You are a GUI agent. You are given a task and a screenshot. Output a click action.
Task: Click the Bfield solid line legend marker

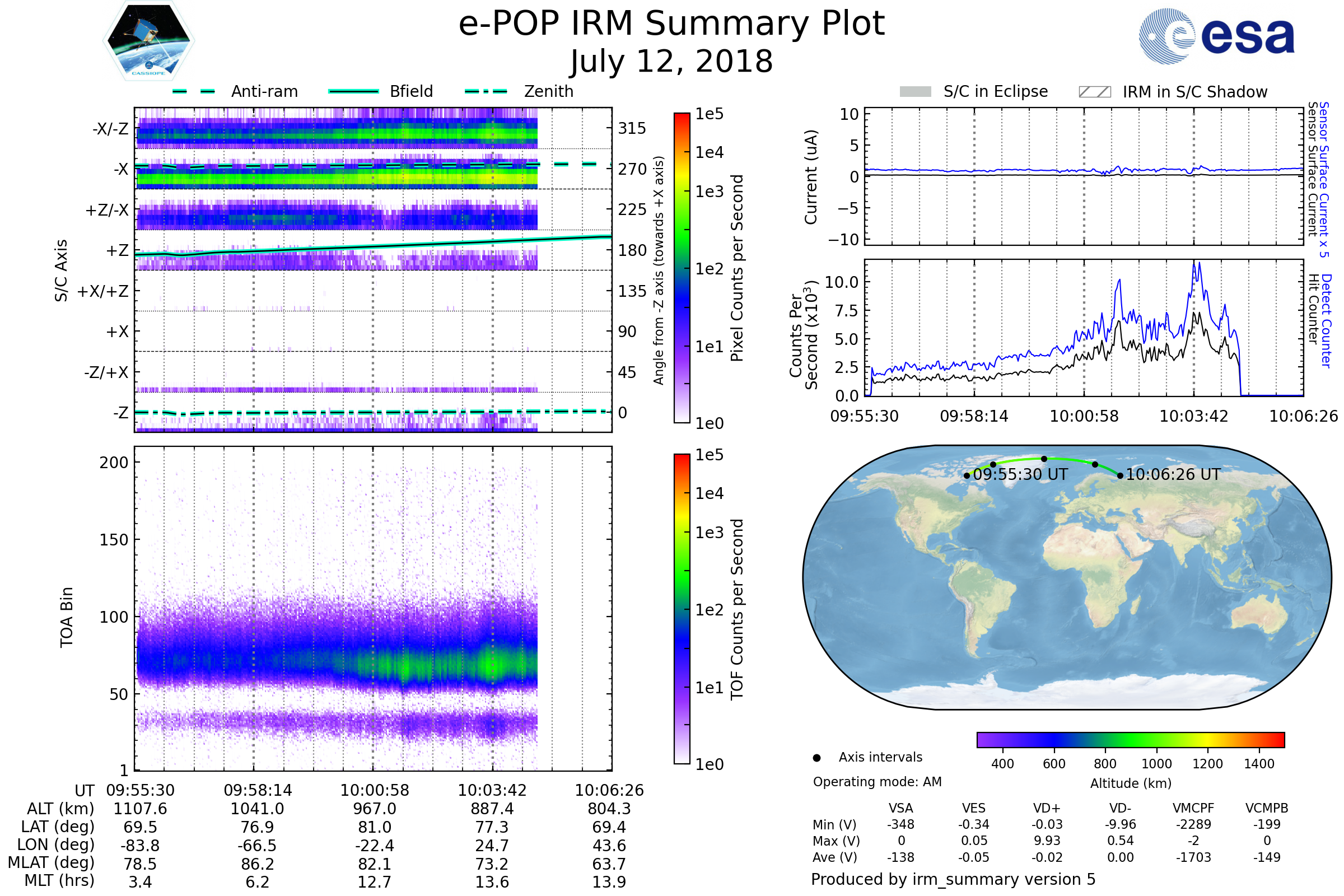click(353, 91)
